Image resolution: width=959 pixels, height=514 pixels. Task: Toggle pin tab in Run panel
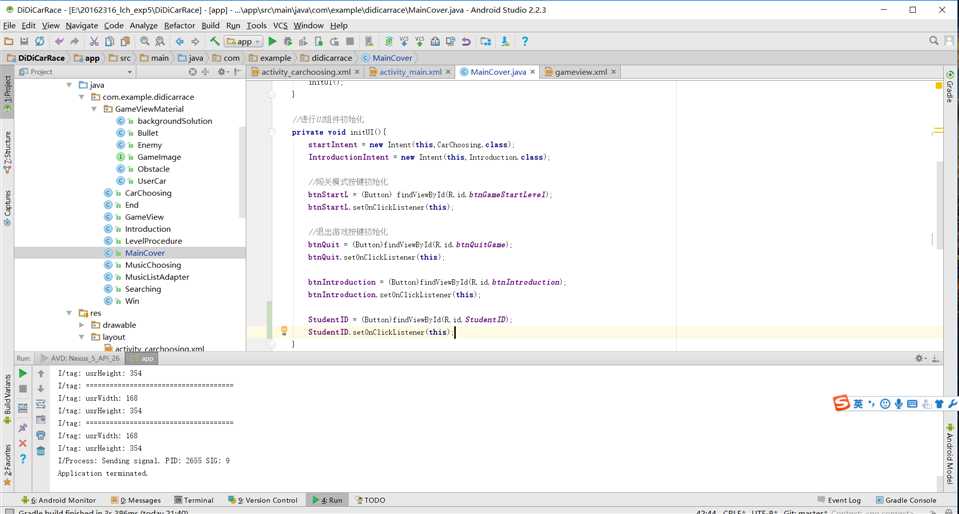pyautogui.click(x=23, y=428)
